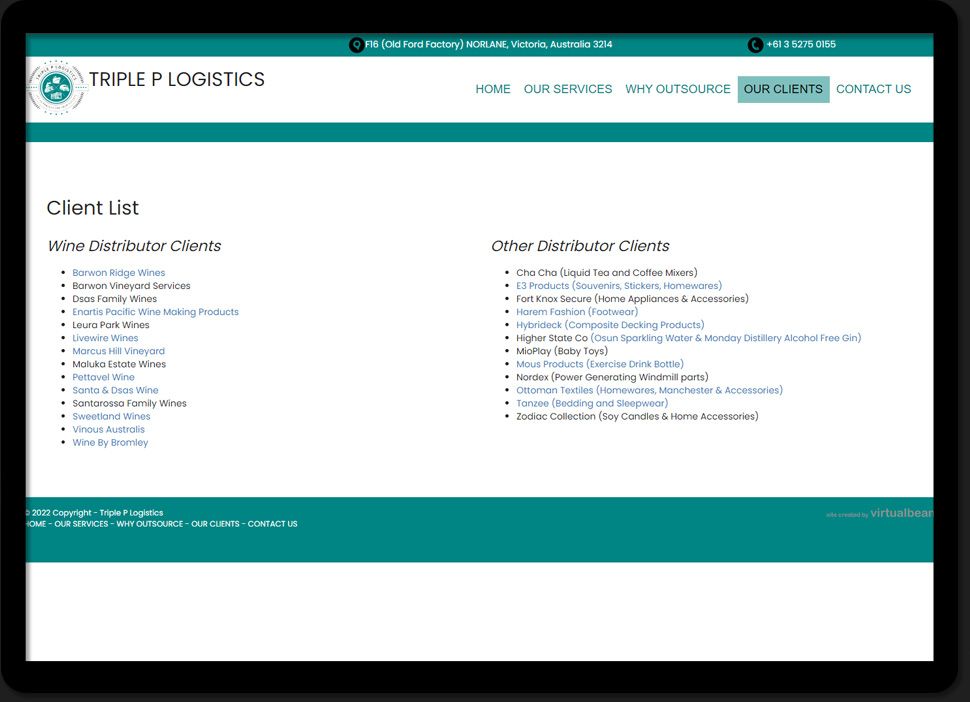Click the phone icon in top bar
Viewport: 970px width, 702px height.
(755, 45)
